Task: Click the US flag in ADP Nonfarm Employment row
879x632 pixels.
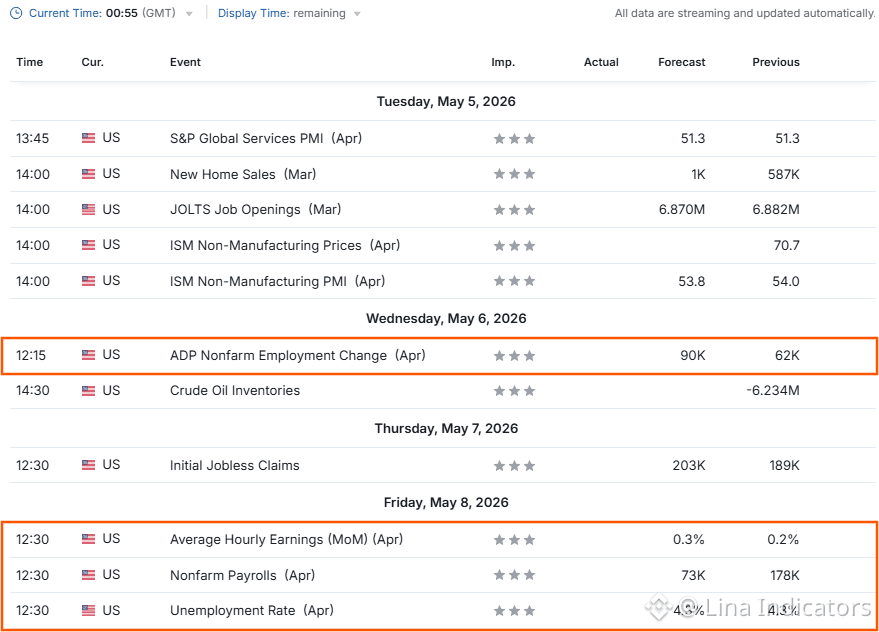Action: point(89,355)
